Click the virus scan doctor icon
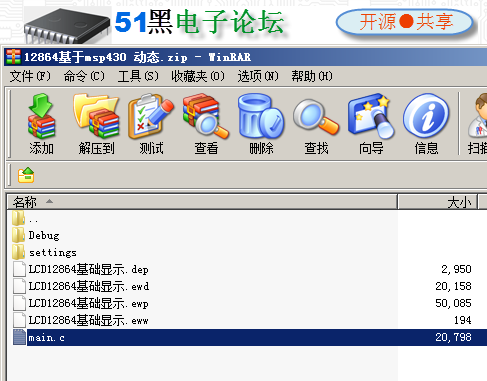 478,115
